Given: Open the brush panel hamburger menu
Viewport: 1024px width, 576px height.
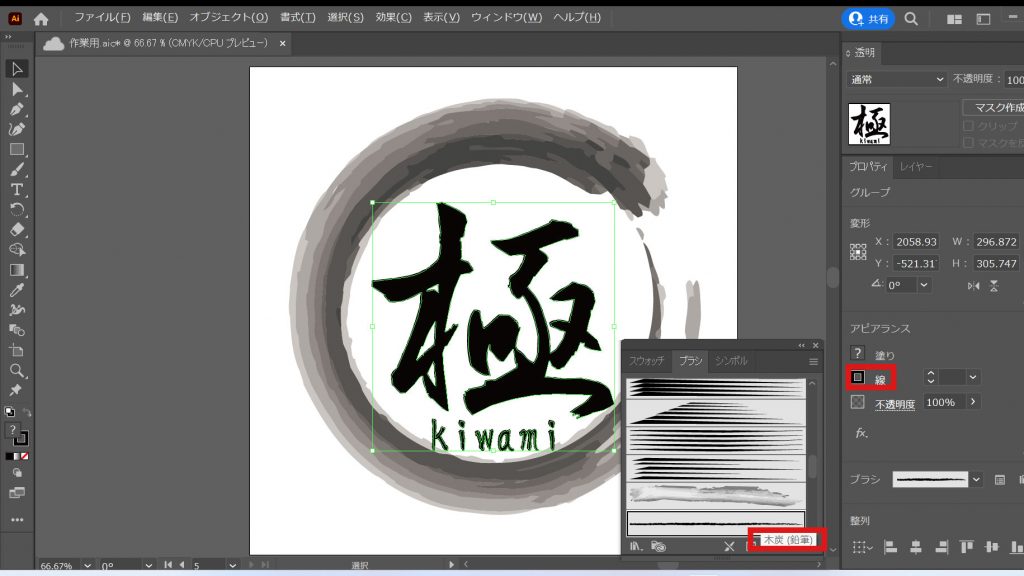Looking at the screenshot, I should (x=813, y=361).
